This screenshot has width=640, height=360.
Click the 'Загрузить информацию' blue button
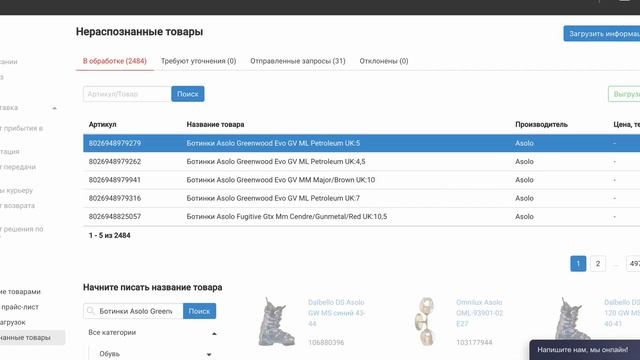(602, 33)
